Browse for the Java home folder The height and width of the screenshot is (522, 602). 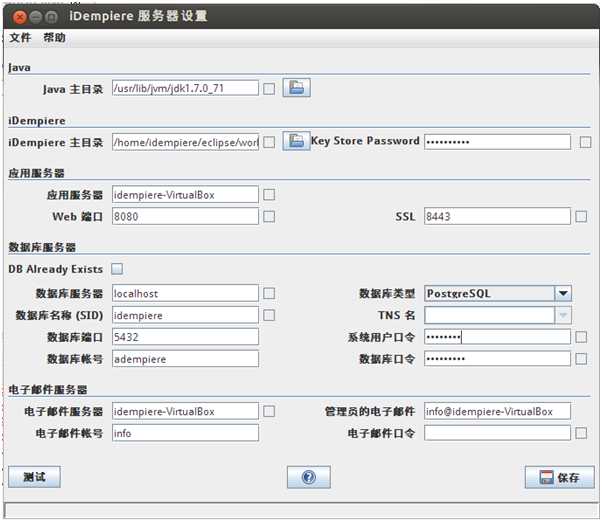click(x=296, y=88)
